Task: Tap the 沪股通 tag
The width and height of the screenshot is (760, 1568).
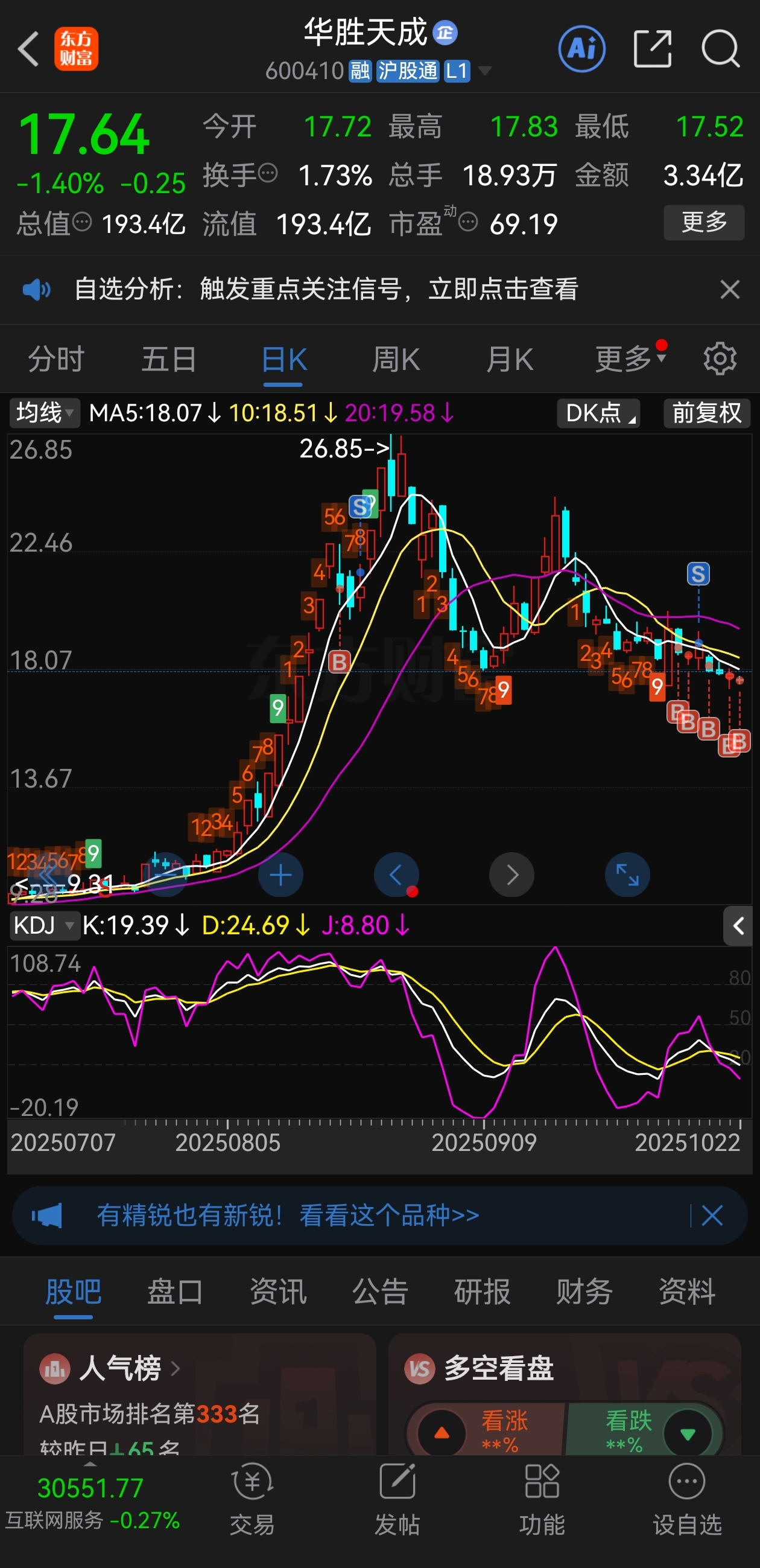Action: coord(407,71)
